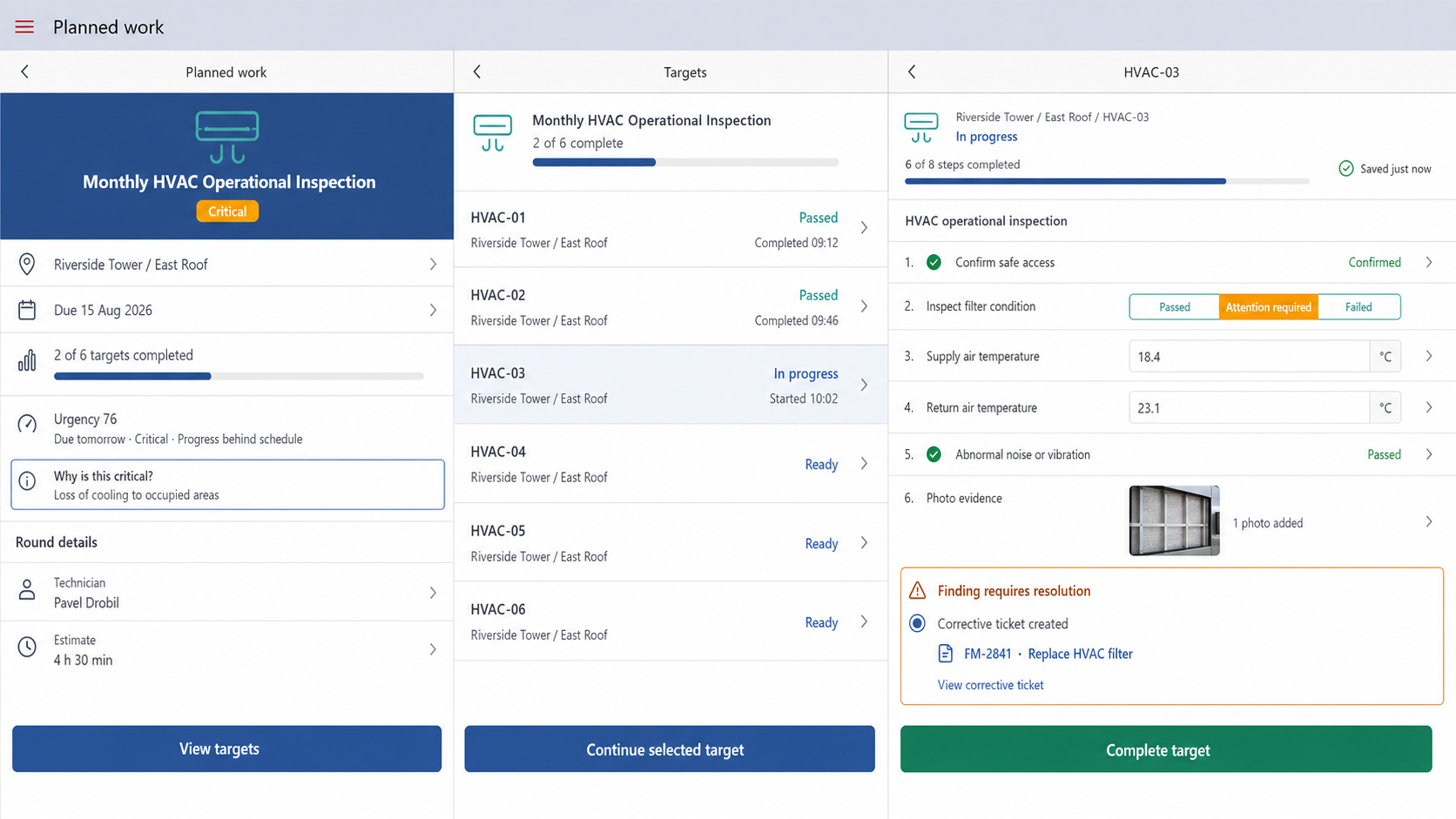Click the Critical badge under inspection title
1456x819 pixels.
227,211
